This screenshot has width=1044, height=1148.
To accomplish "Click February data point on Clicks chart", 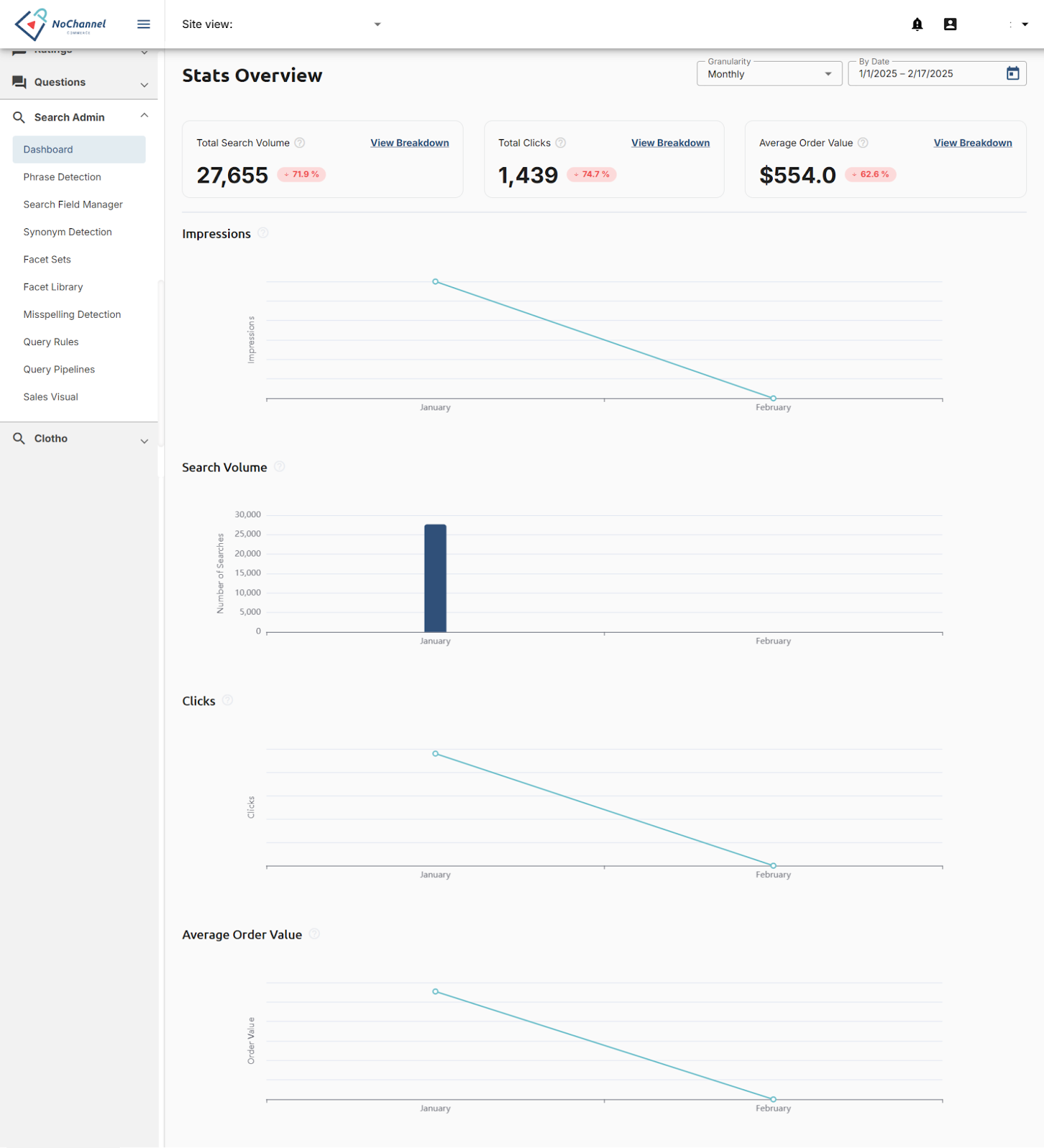I will (x=773, y=866).
